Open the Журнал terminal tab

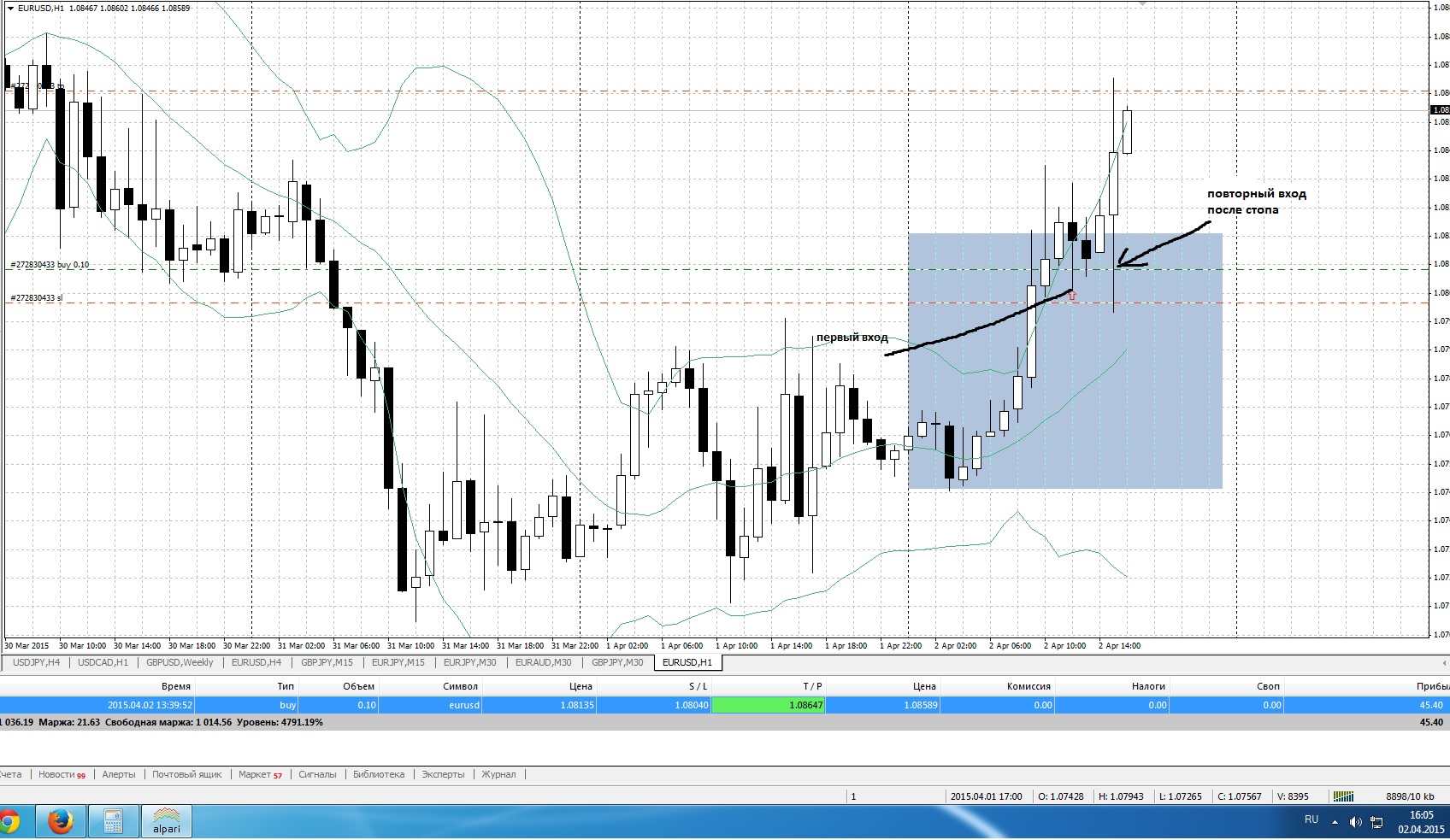[x=498, y=774]
